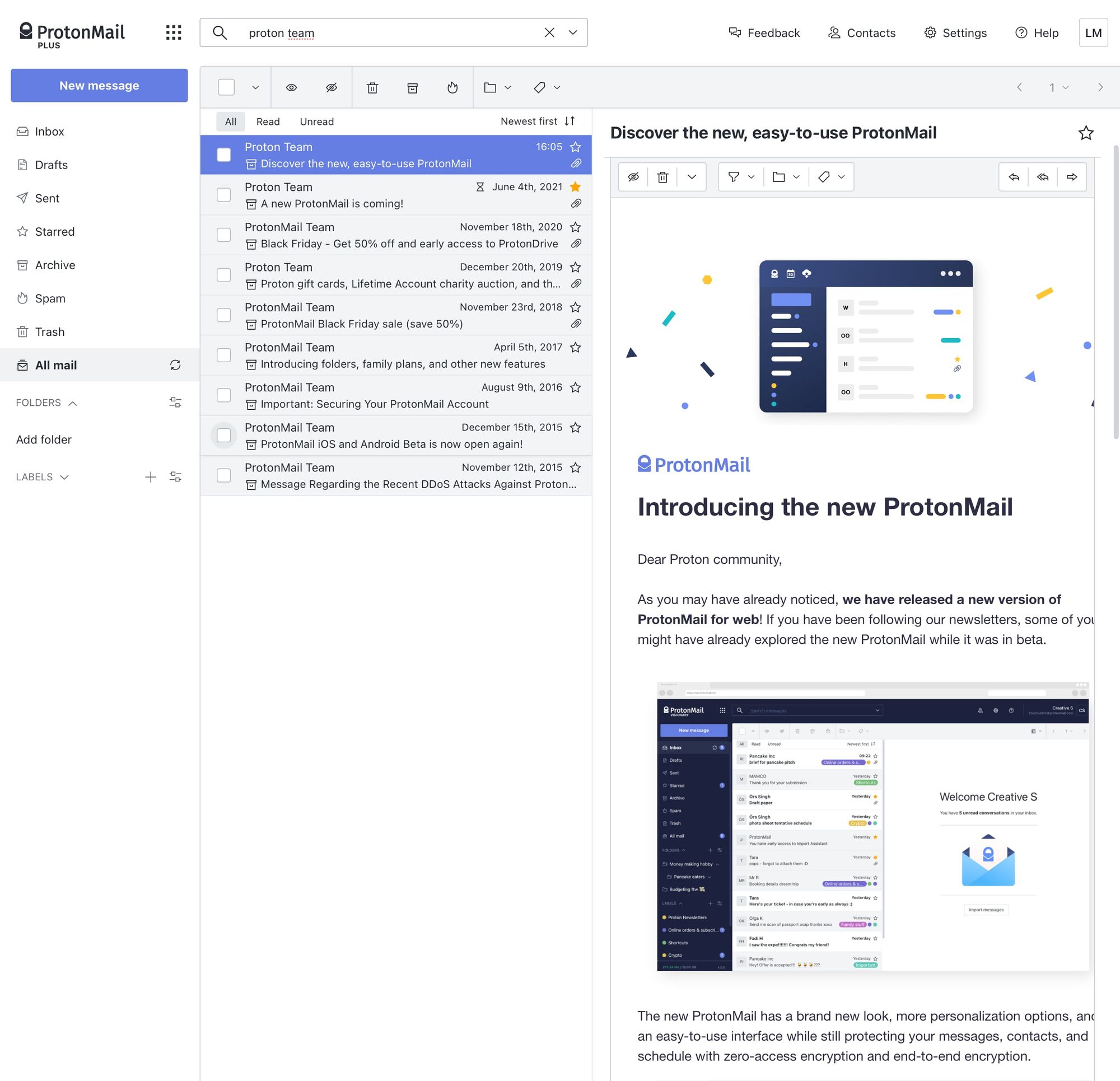Click the search magnifier icon

click(x=220, y=32)
